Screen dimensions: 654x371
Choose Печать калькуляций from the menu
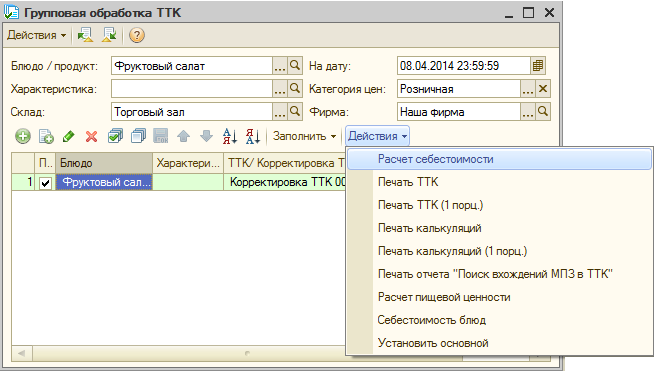point(430,228)
